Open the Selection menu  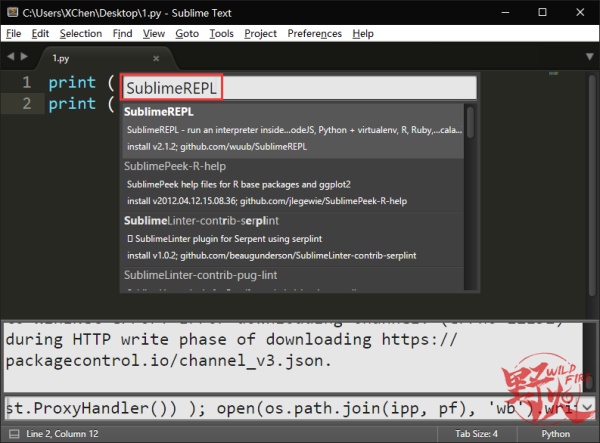pos(81,34)
